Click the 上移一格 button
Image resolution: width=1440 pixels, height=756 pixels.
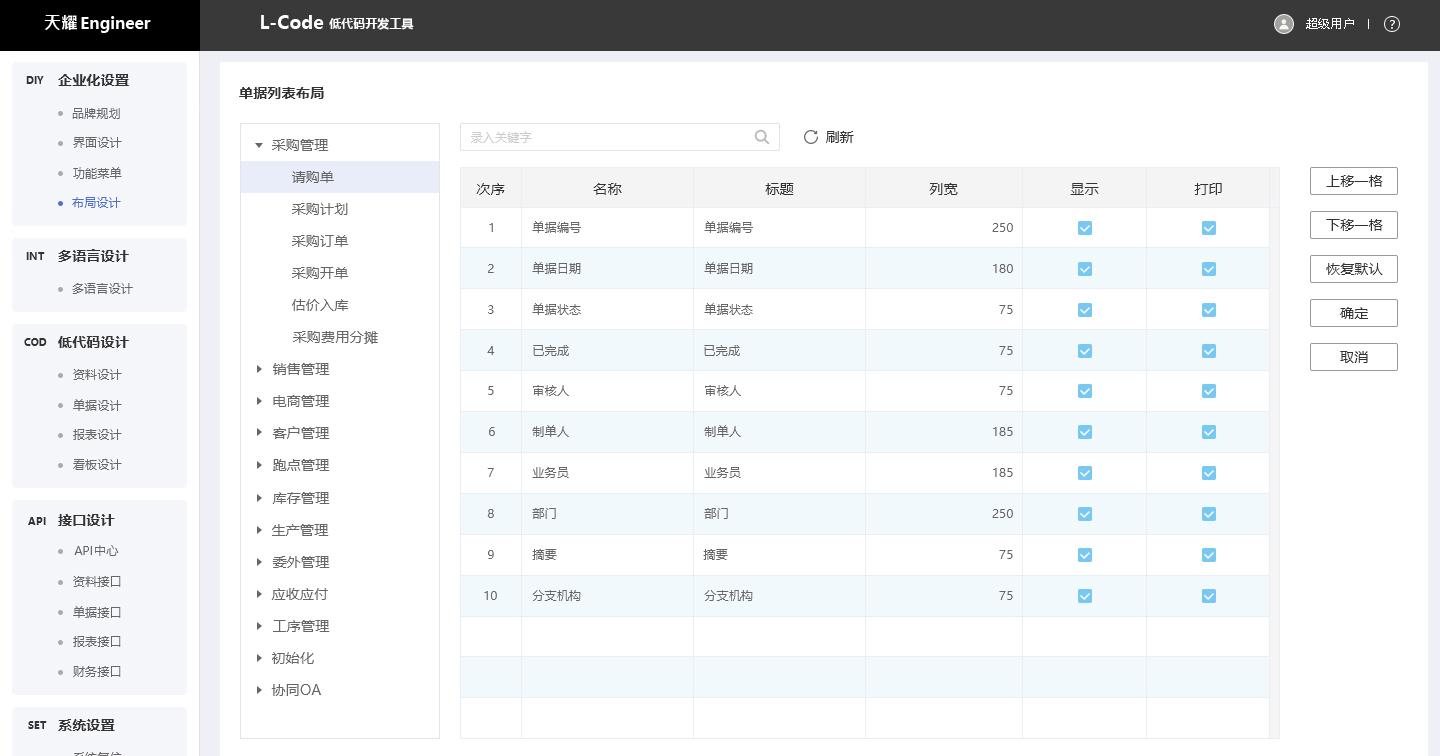[x=1353, y=181]
